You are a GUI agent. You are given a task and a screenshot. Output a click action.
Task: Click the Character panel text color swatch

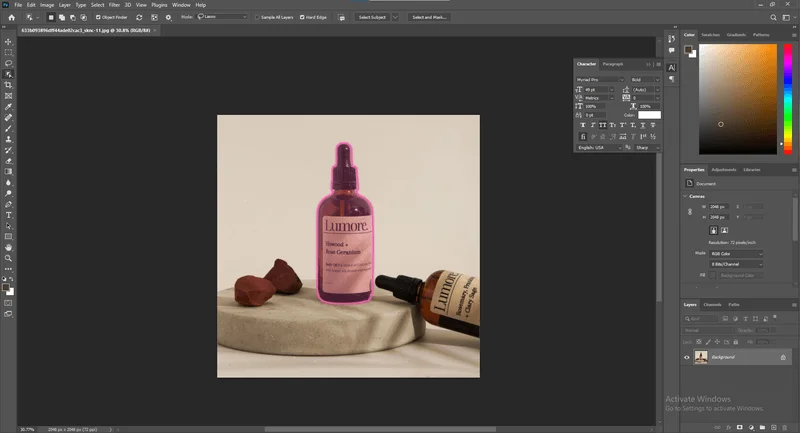[649, 115]
